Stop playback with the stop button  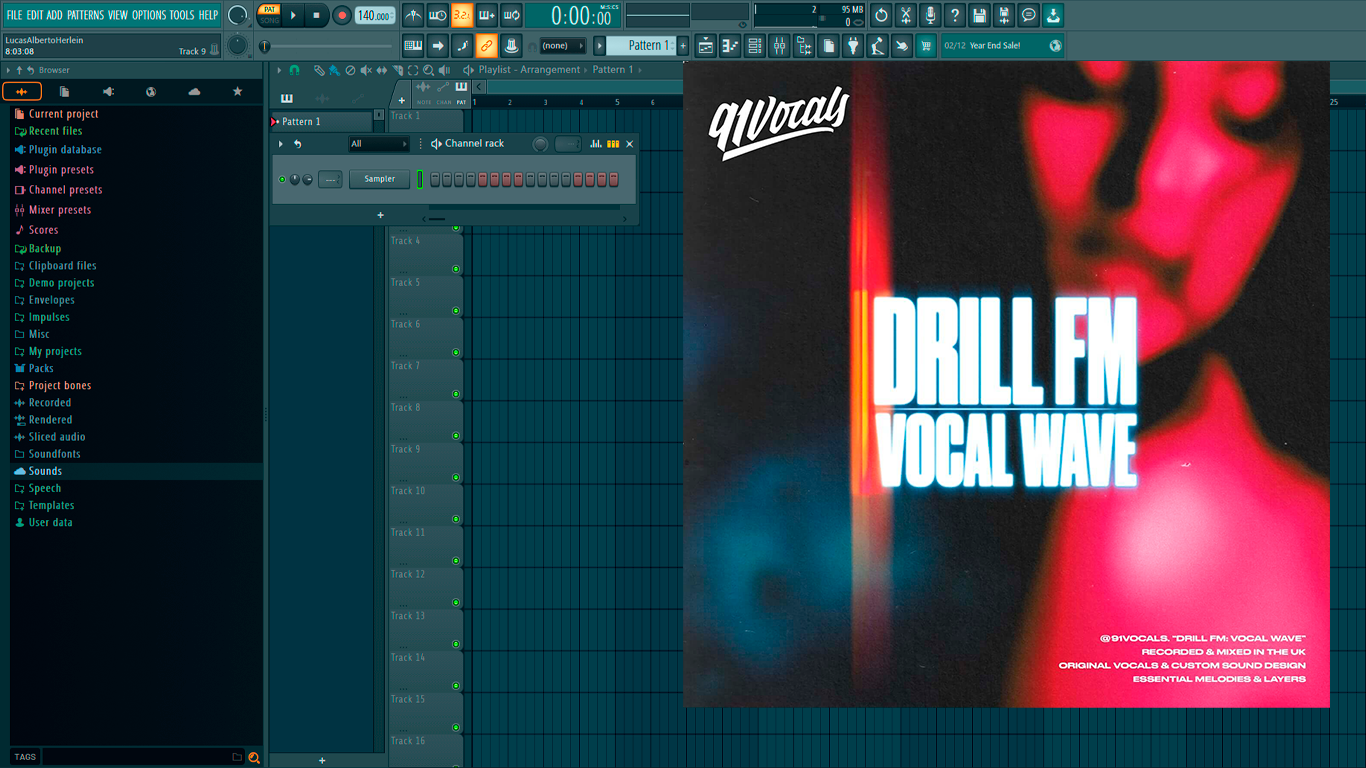(x=317, y=15)
